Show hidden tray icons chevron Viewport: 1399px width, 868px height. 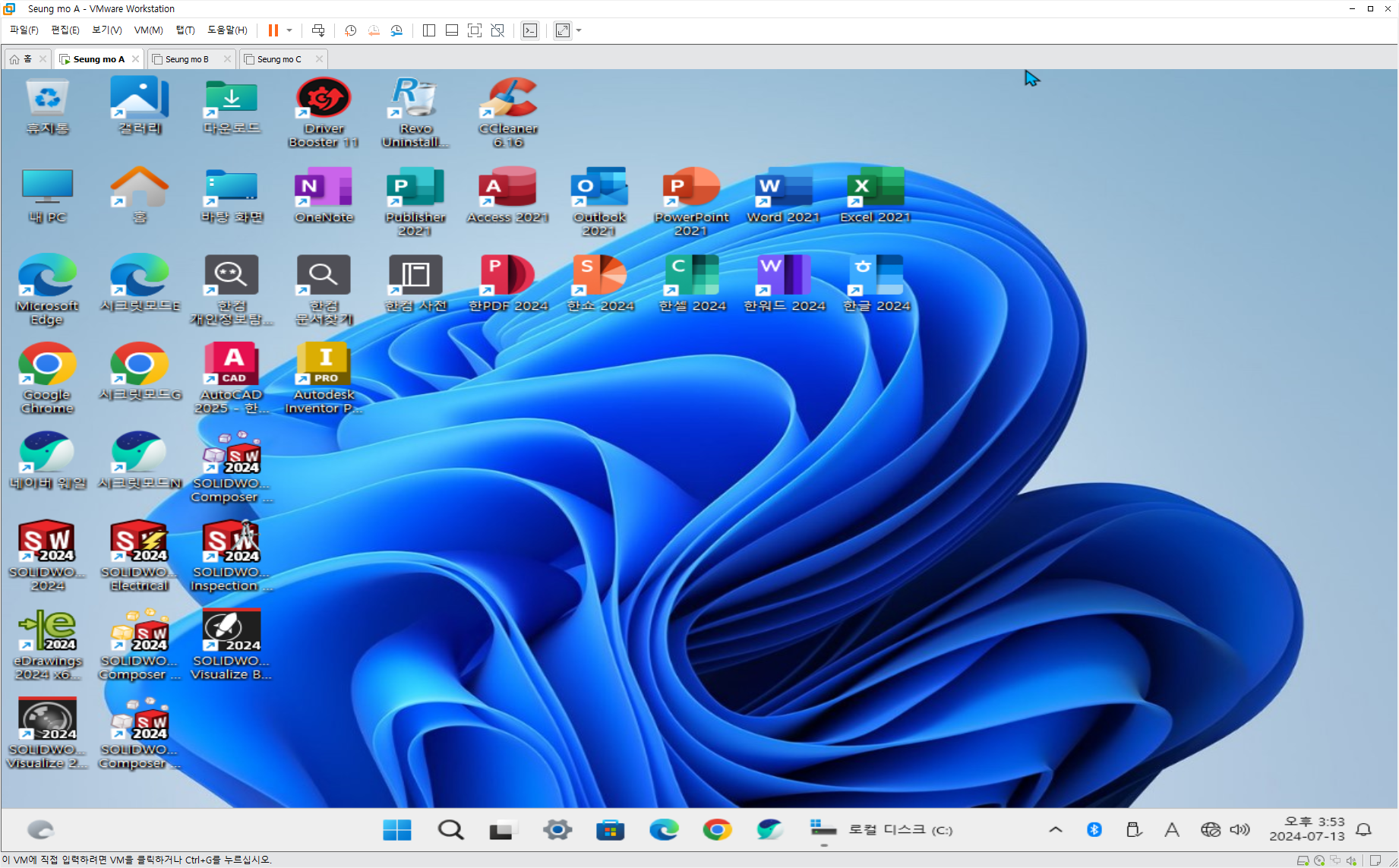pyautogui.click(x=1056, y=830)
